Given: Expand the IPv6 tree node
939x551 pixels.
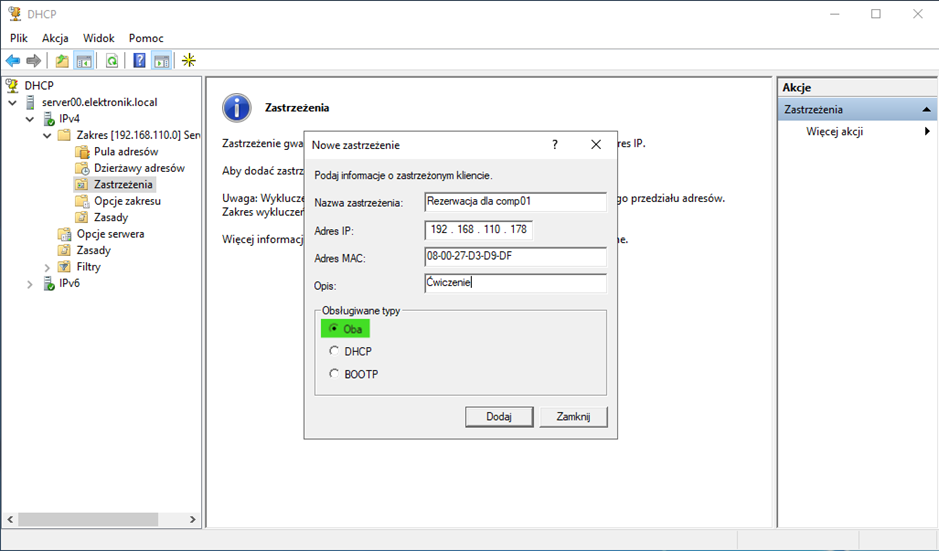Looking at the screenshot, I should click(29, 284).
